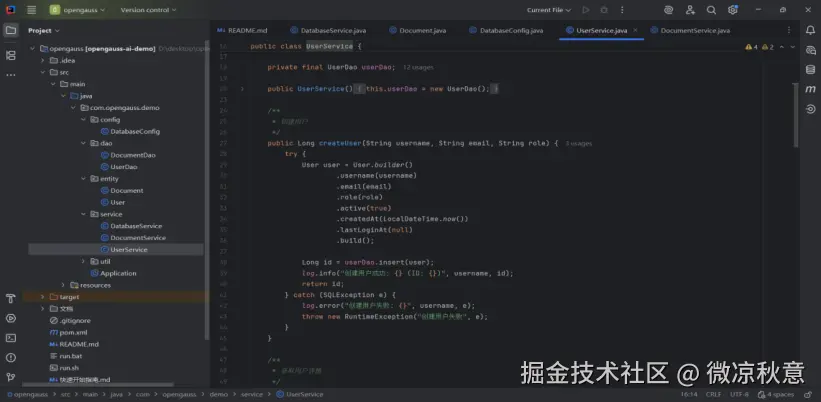The image size is (821, 402).
Task: Go to previous highlighted error arrow
Action: click(x=782, y=47)
